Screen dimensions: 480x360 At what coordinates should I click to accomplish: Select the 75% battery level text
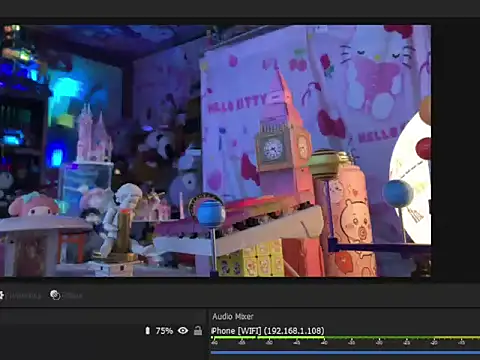(164, 331)
